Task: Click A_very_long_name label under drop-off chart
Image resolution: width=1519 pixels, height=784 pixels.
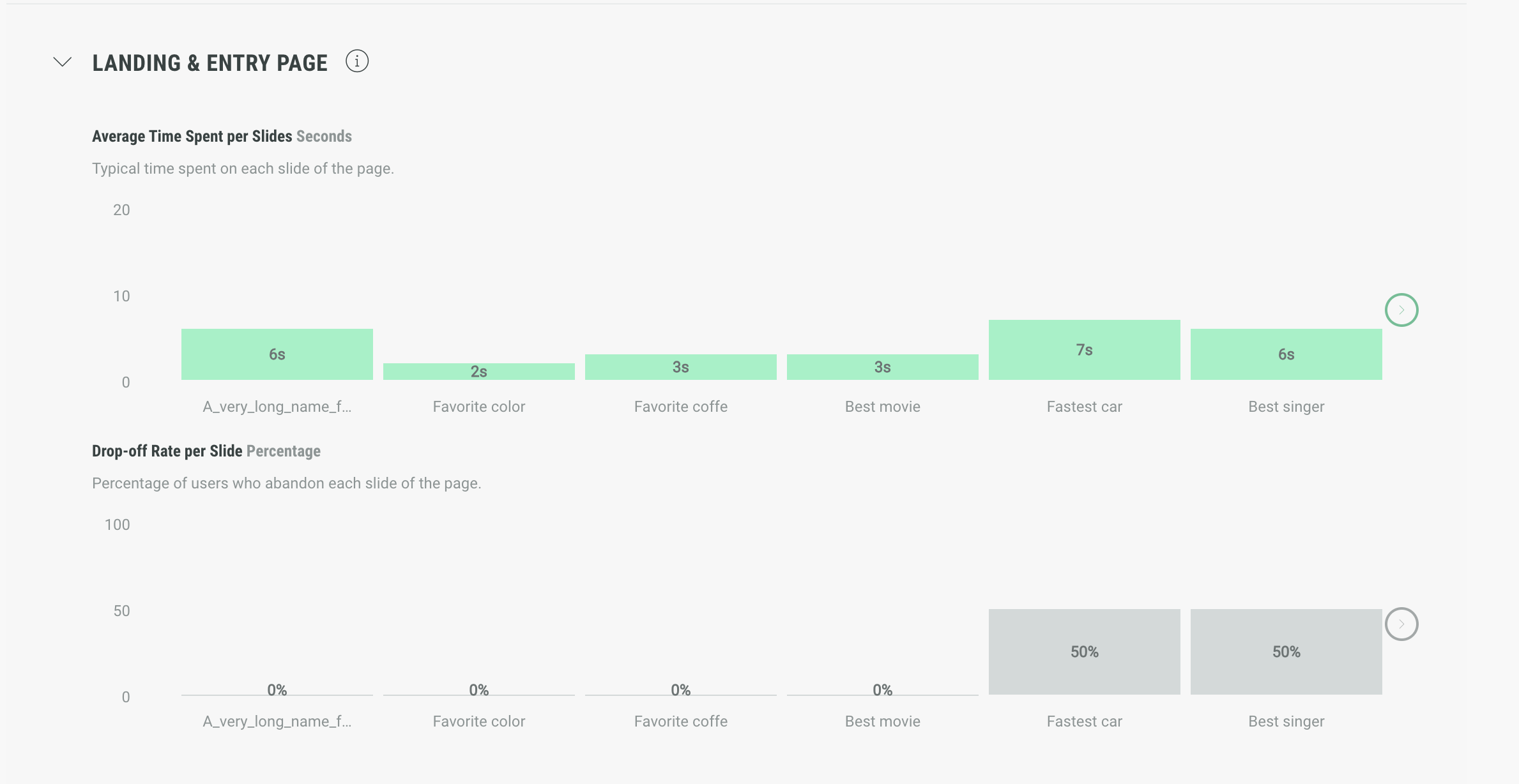Action: [277, 721]
